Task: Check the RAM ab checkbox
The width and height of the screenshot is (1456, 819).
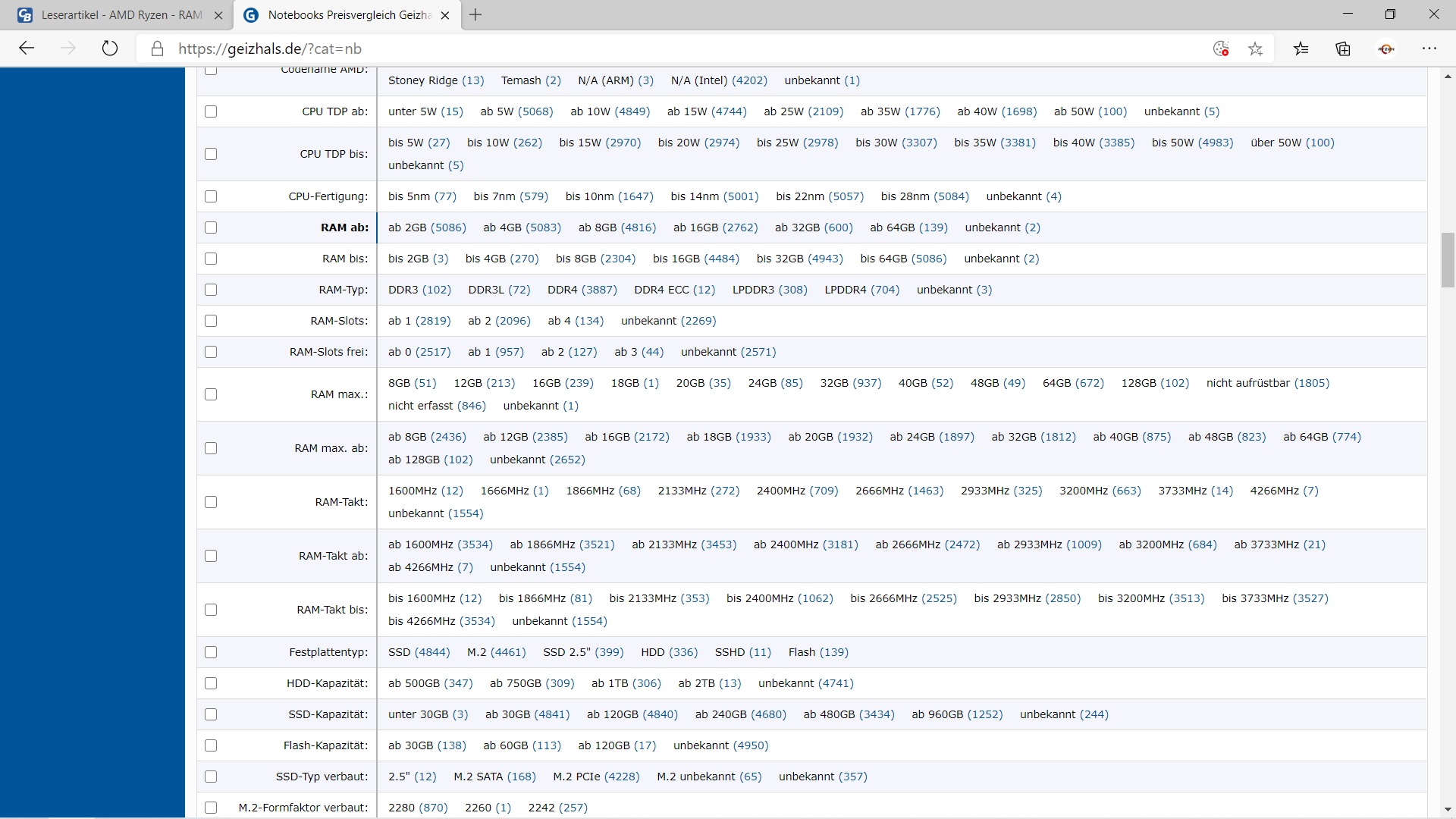Action: [211, 227]
